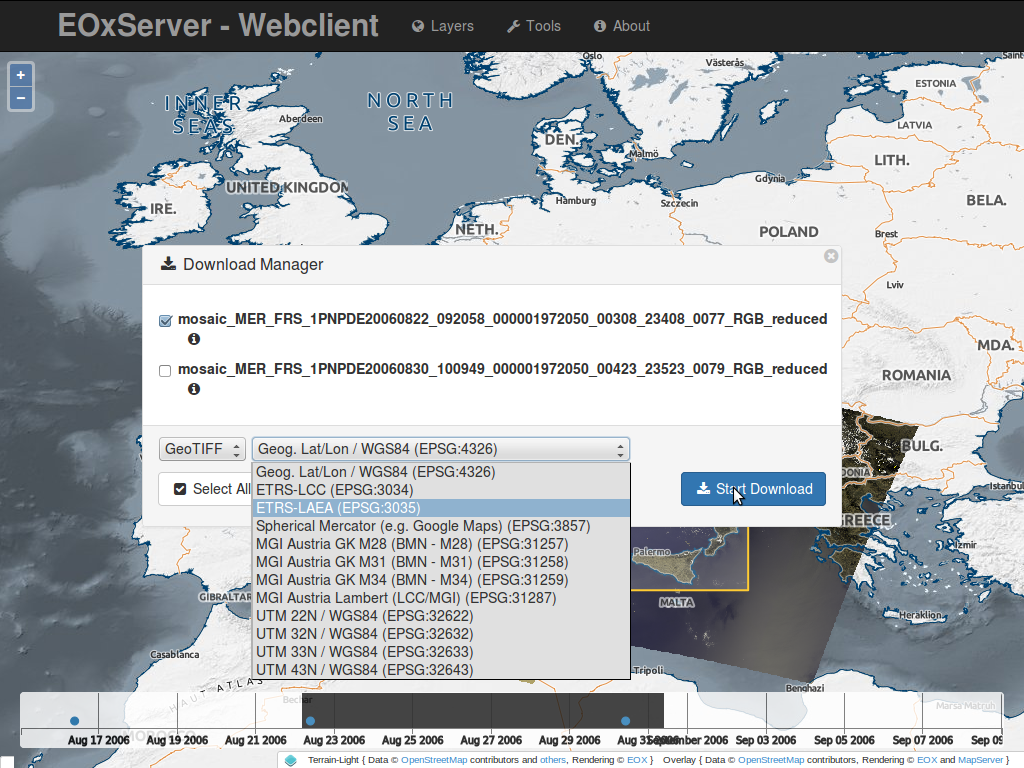
Task: Uncheck the 20060822 mosaic coverage checkbox
Action: pos(165,321)
